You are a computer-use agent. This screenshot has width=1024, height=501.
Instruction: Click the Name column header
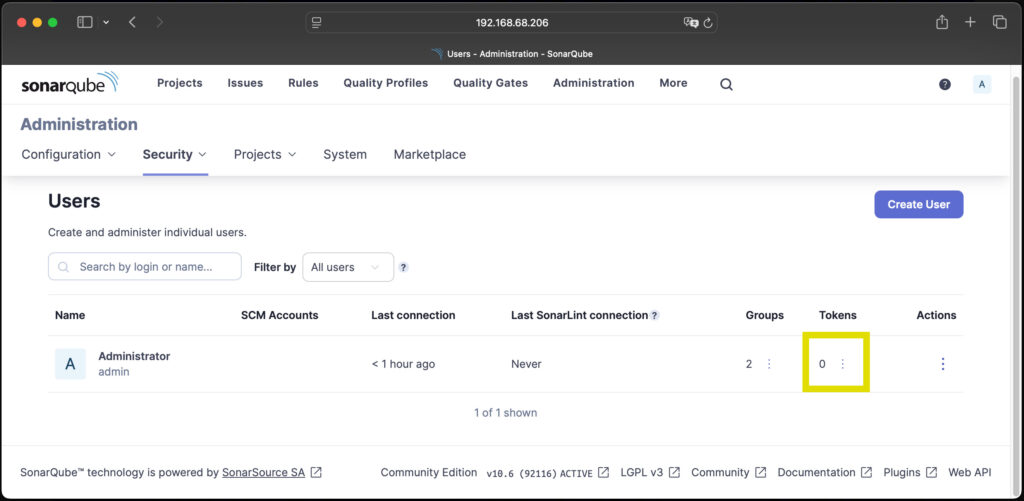(70, 315)
